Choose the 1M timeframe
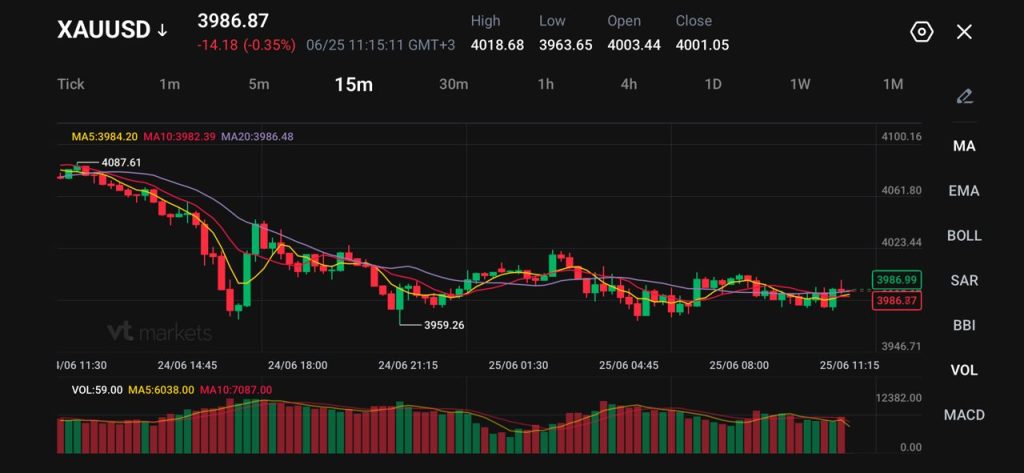Viewport: 1024px width, 473px height. [x=893, y=84]
